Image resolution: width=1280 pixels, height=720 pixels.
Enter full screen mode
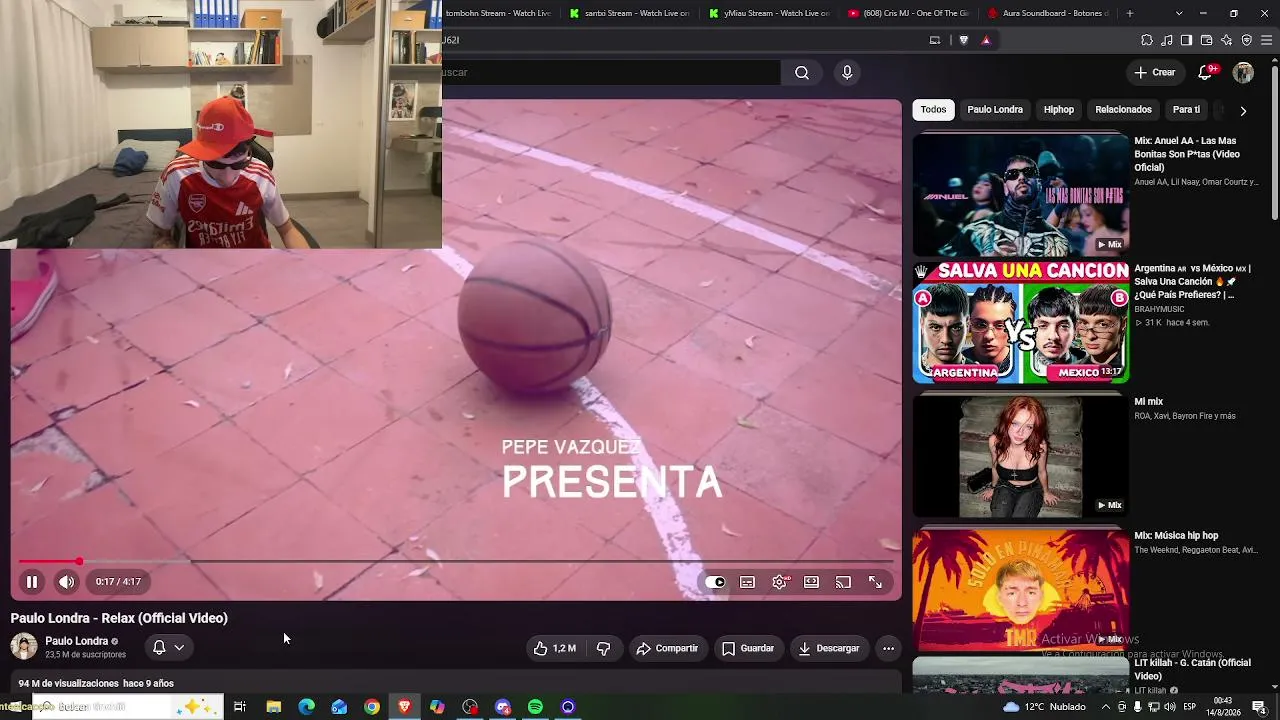[875, 582]
